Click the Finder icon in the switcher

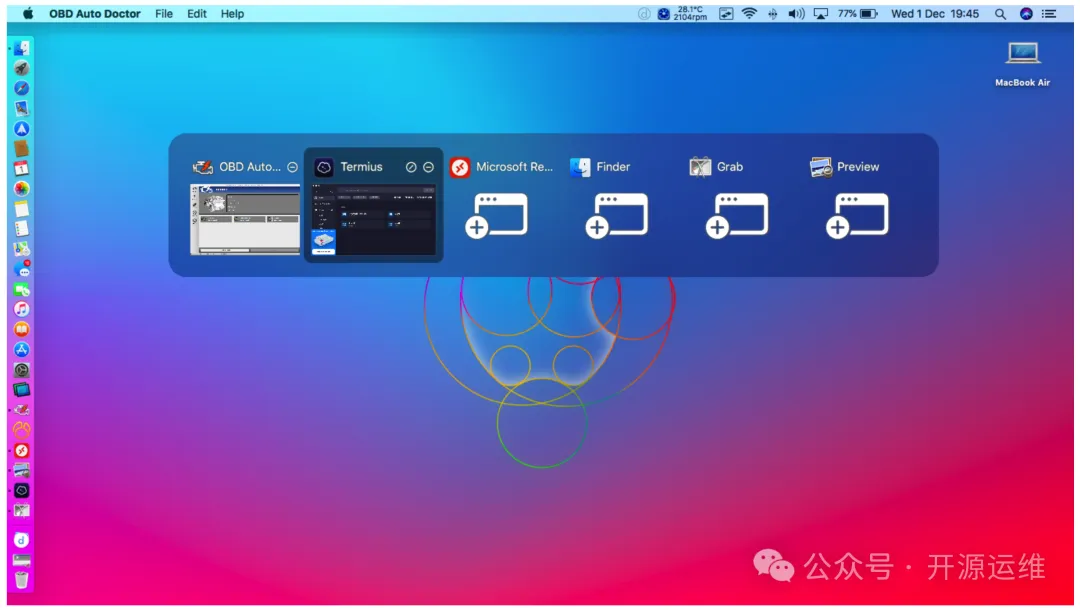point(580,167)
